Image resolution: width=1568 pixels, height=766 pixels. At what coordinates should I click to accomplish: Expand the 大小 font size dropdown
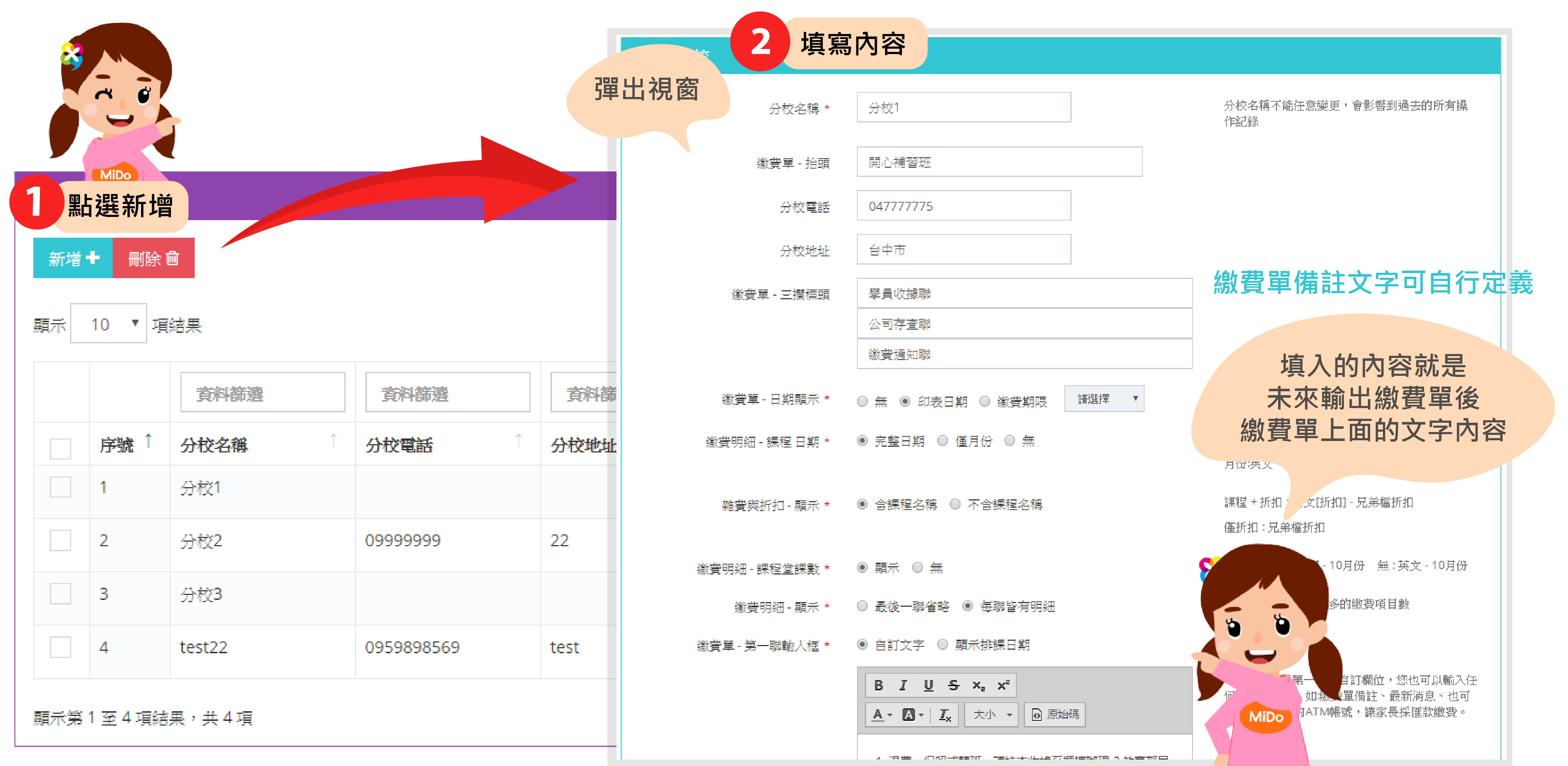coord(992,714)
